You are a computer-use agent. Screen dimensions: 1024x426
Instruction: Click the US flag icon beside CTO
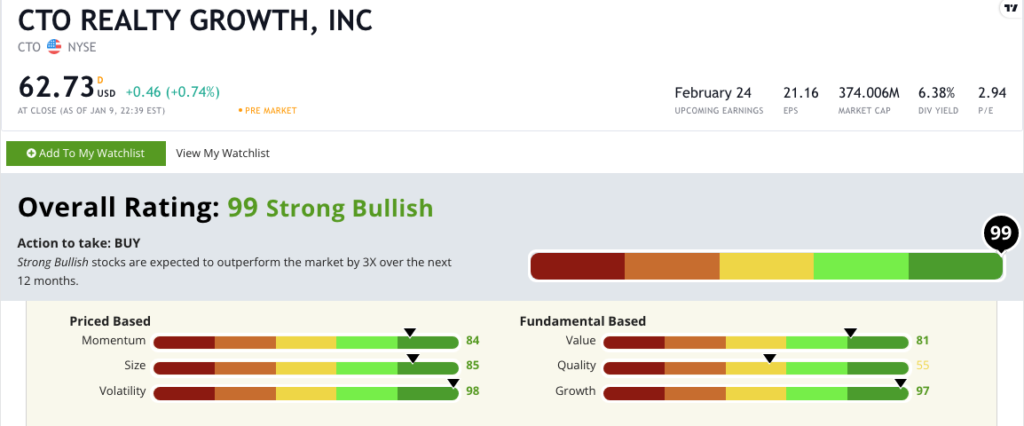point(54,47)
